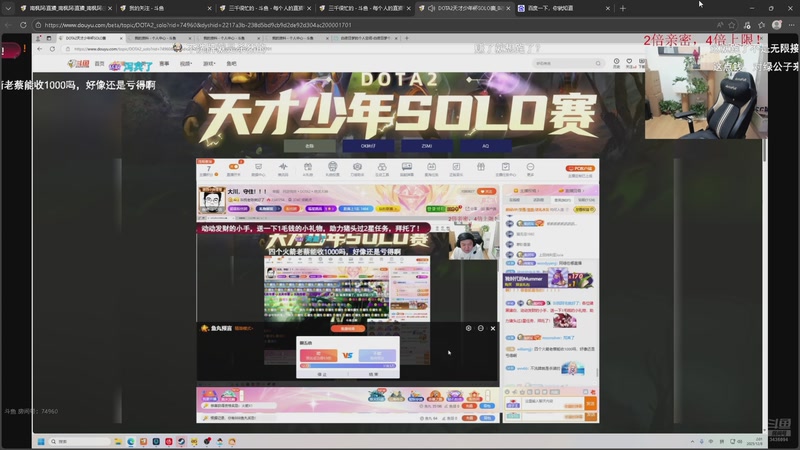Open File Explorer from the captured taskbar
The width and height of the screenshot is (800, 450).
point(118,441)
